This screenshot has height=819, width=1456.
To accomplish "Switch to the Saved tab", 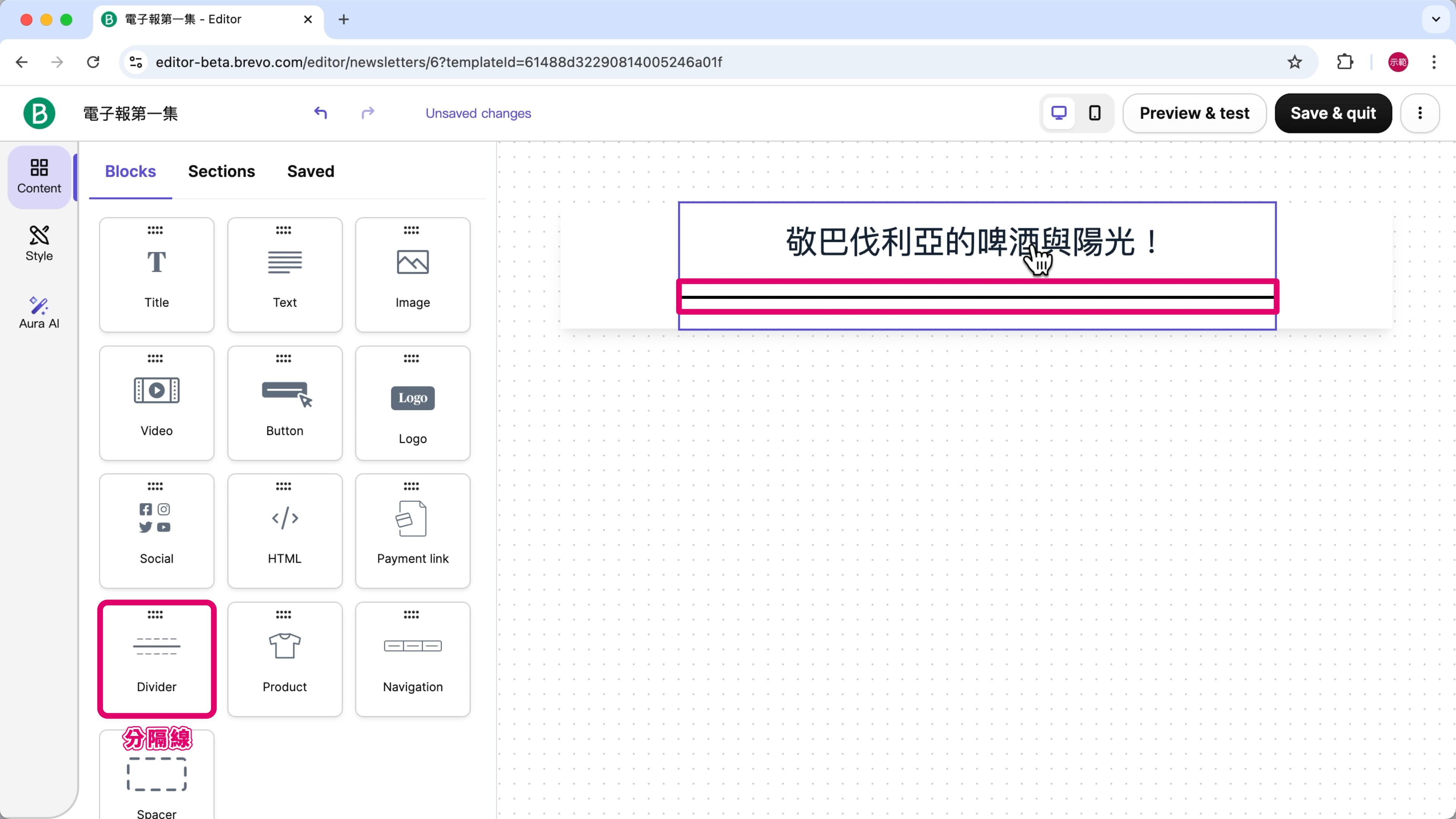I will click(310, 171).
